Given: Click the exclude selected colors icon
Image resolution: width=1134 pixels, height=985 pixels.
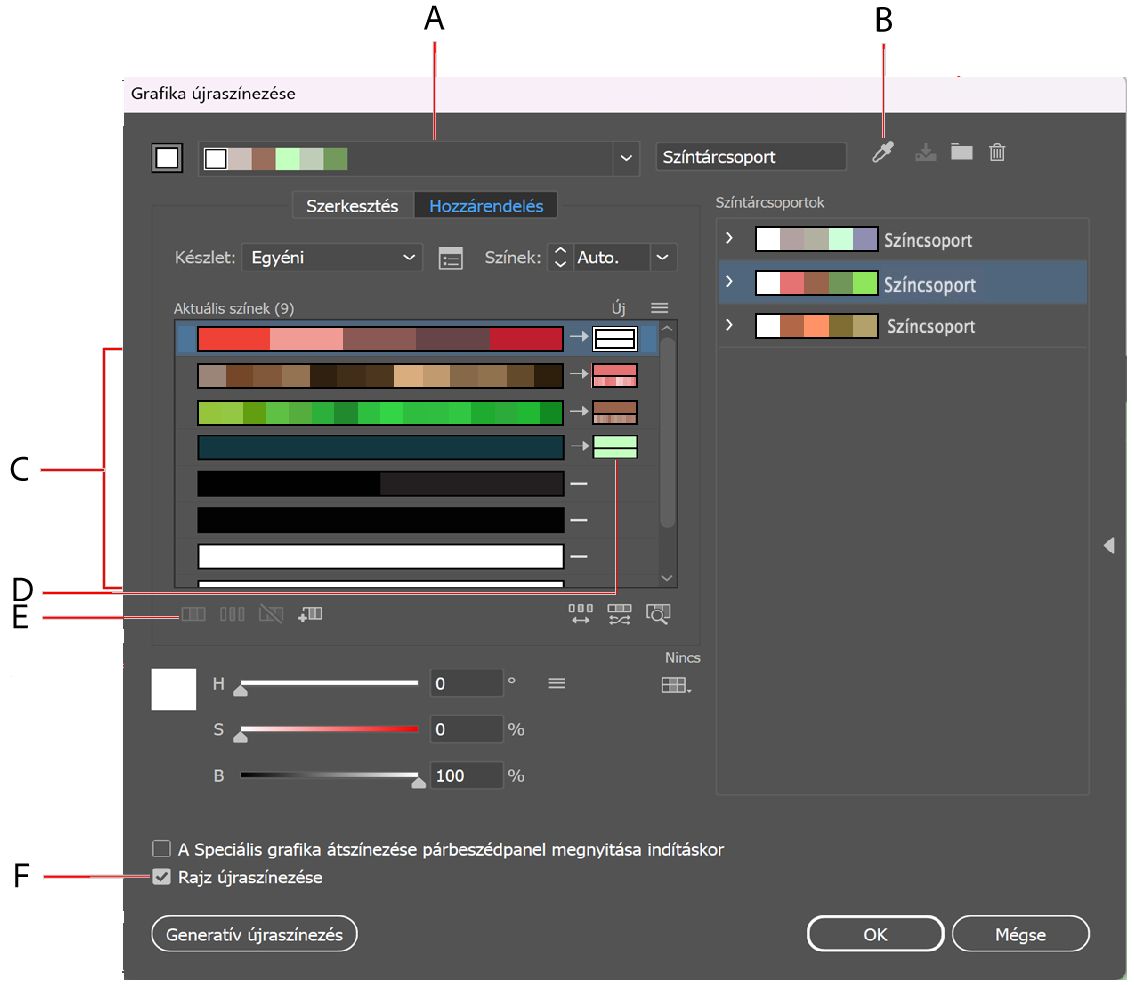Looking at the screenshot, I should pos(271,615).
